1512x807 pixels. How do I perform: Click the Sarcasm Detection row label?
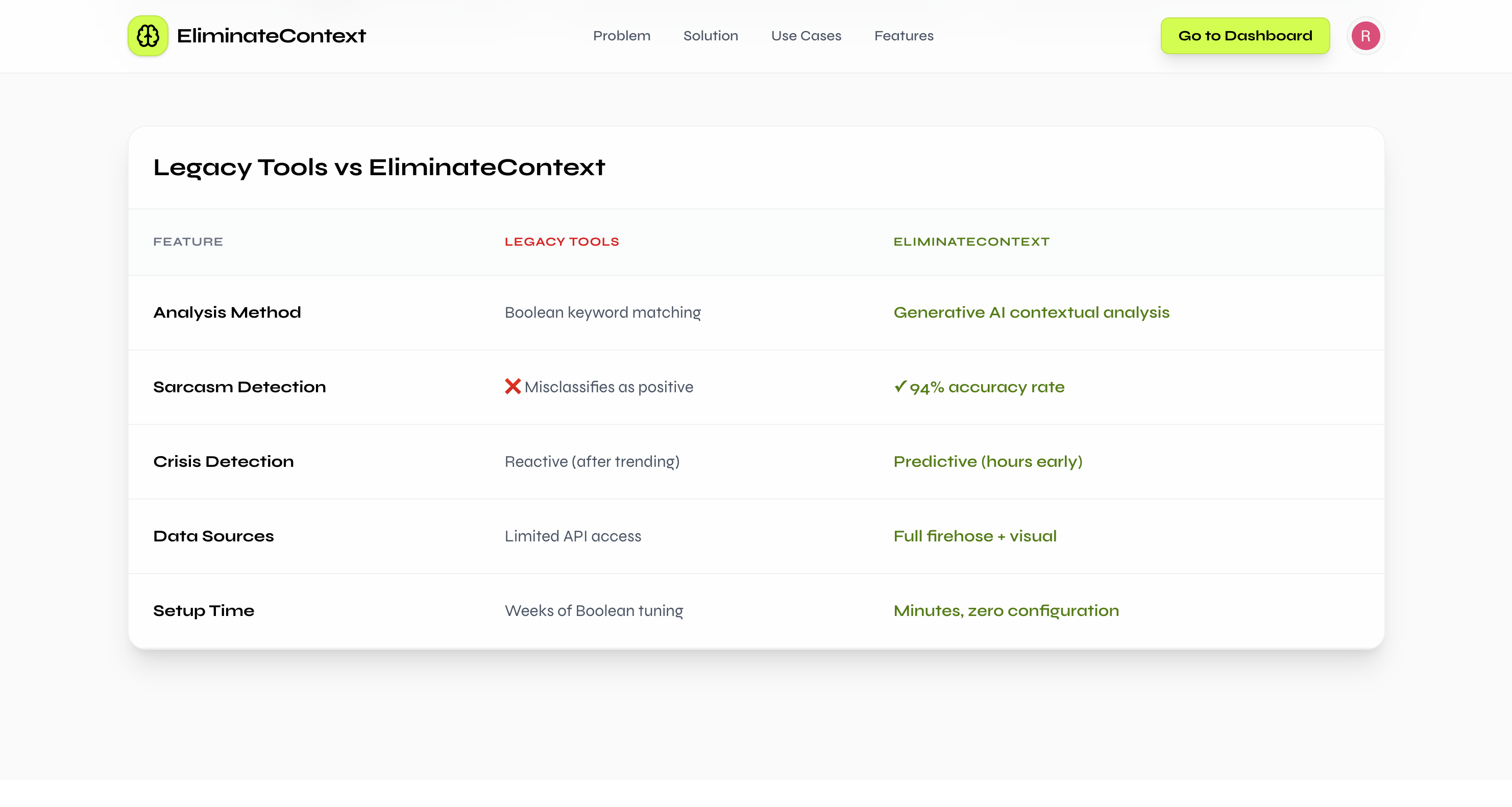(x=239, y=387)
